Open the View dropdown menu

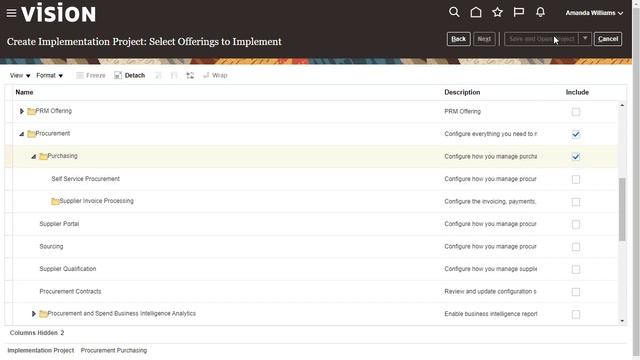tap(20, 76)
